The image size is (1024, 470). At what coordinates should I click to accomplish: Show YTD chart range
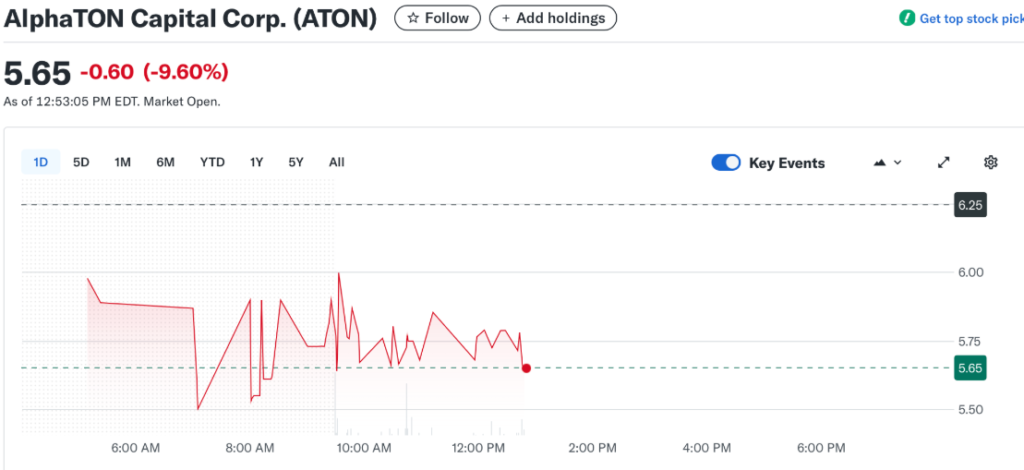point(212,162)
